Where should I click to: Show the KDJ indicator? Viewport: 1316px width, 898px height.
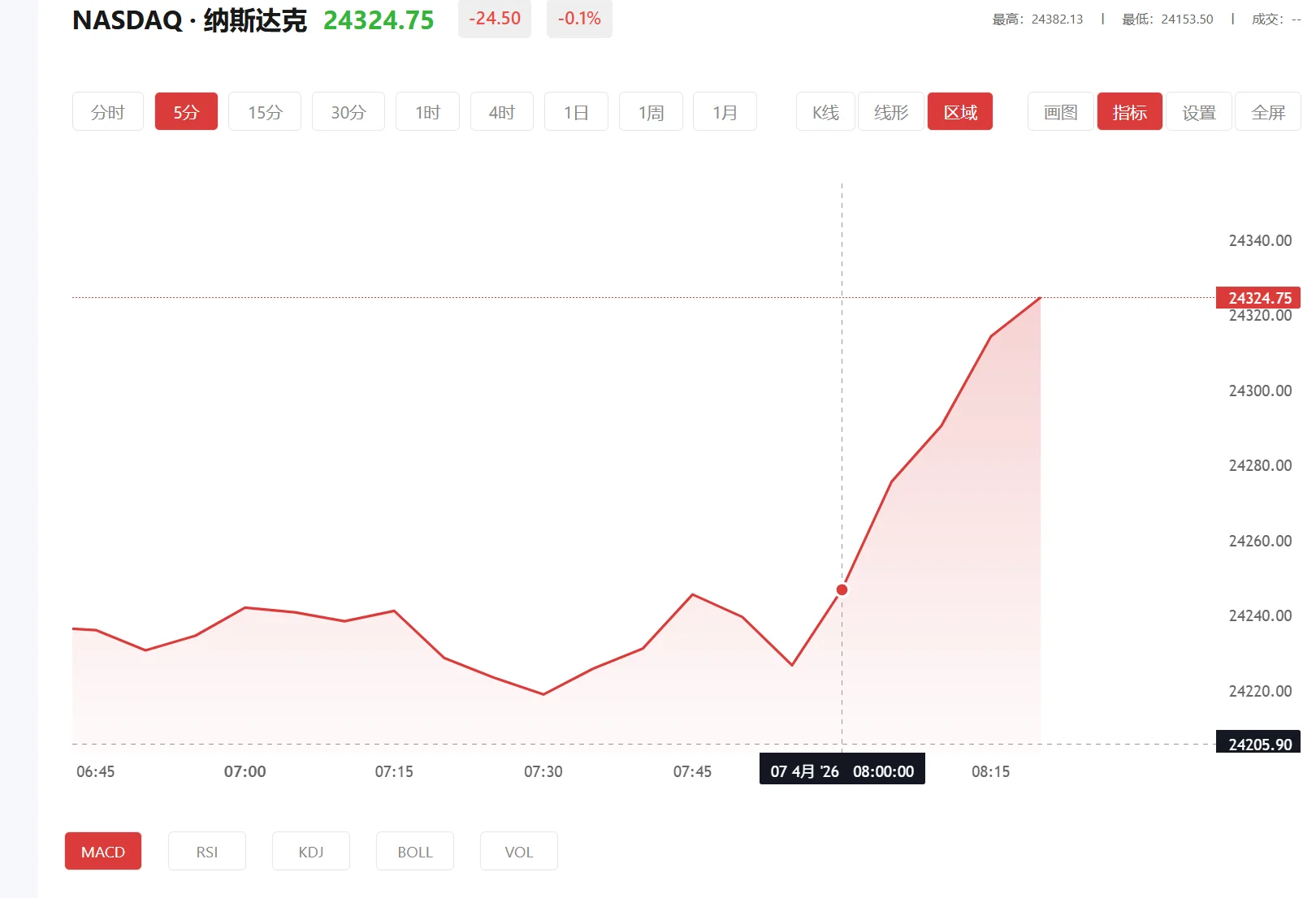pyautogui.click(x=310, y=851)
